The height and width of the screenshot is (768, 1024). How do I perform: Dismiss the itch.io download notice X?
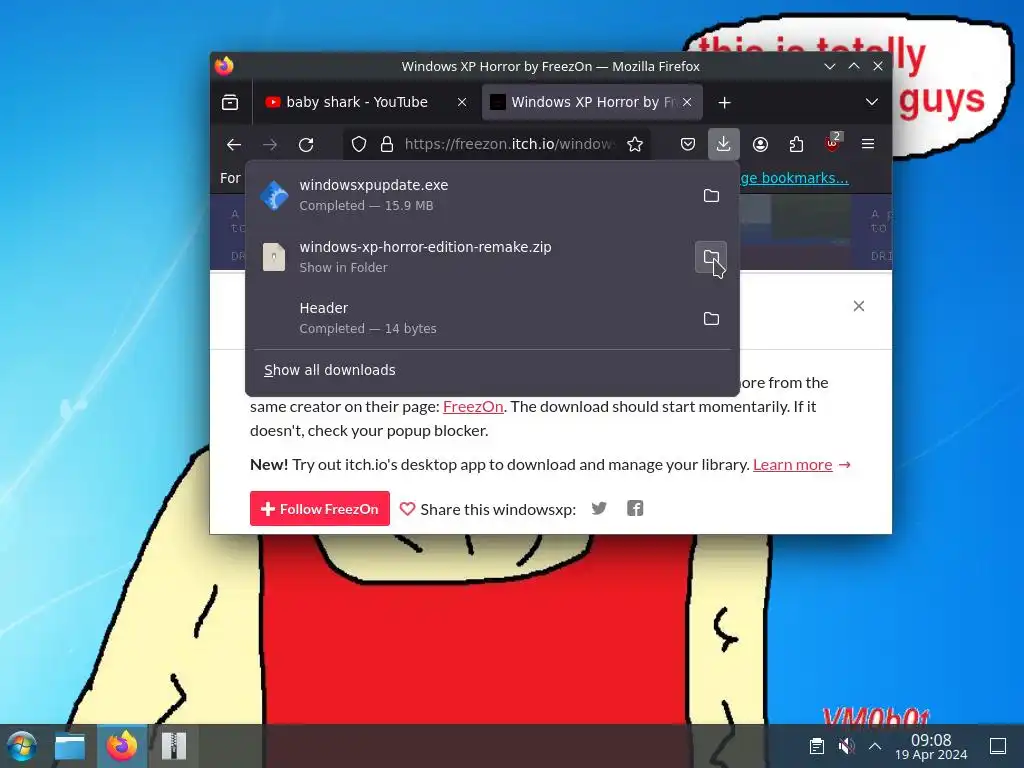tap(859, 306)
